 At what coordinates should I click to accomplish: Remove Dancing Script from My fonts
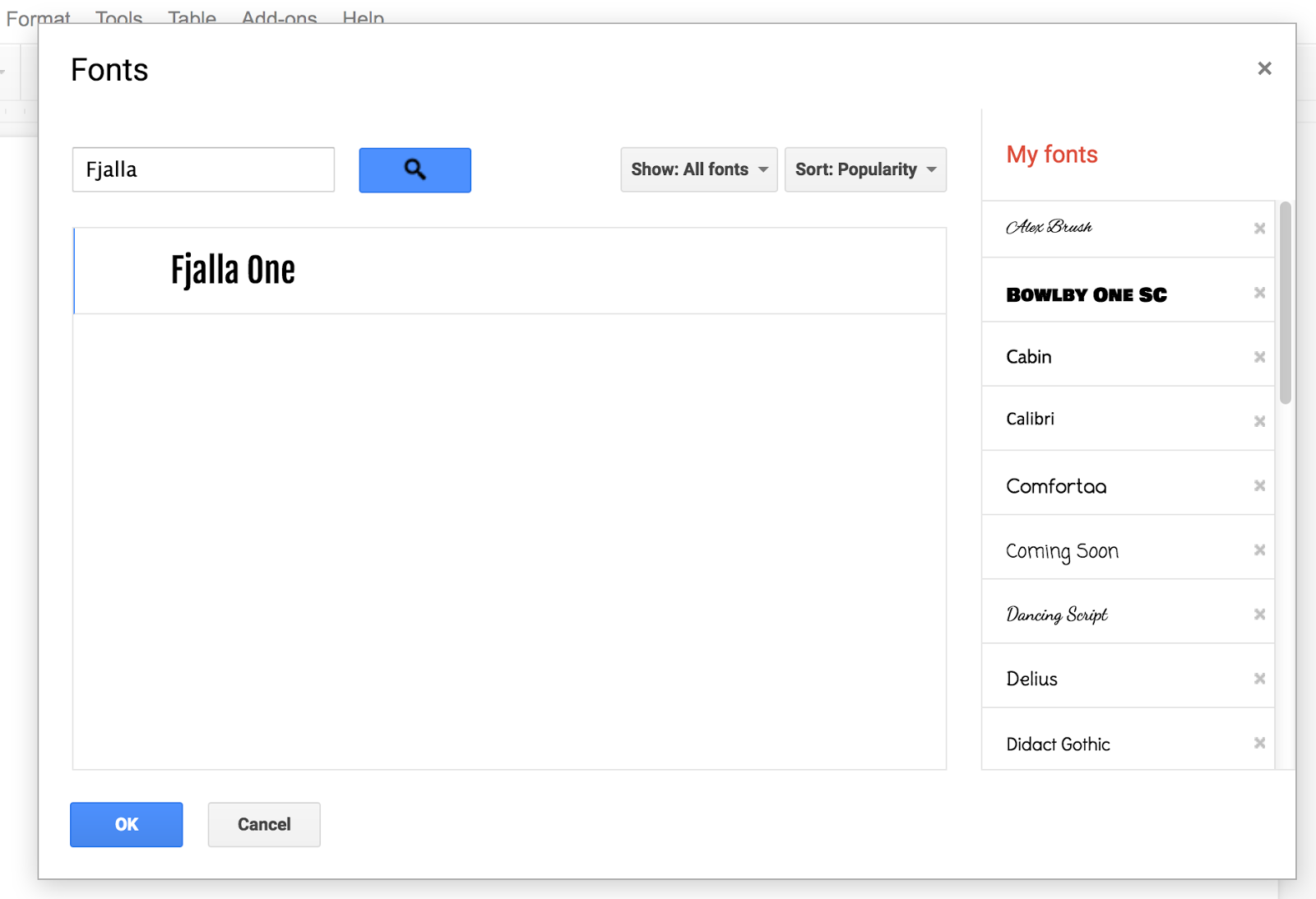pos(1258,614)
